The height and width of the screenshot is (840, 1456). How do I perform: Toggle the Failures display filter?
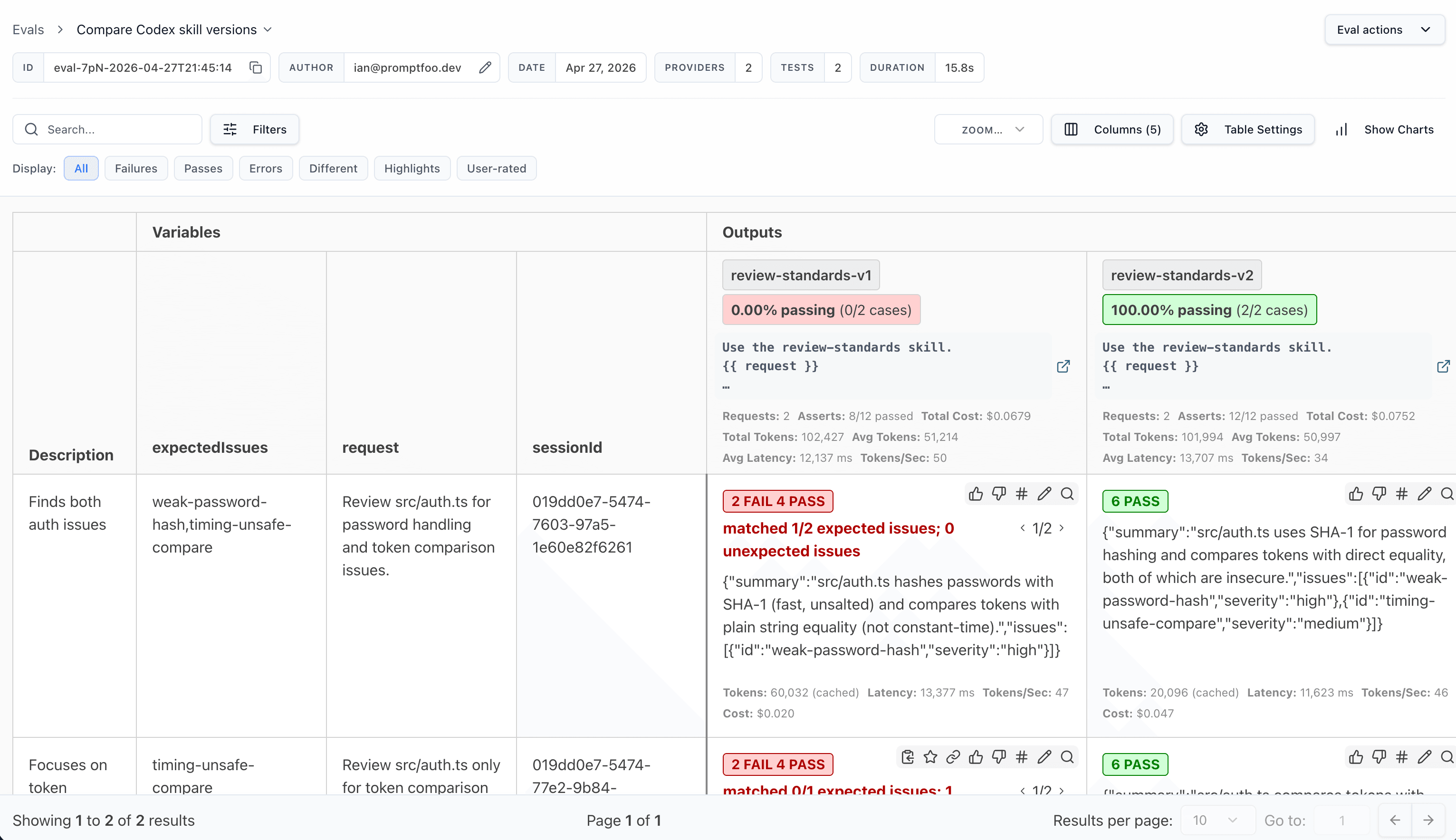[136, 168]
